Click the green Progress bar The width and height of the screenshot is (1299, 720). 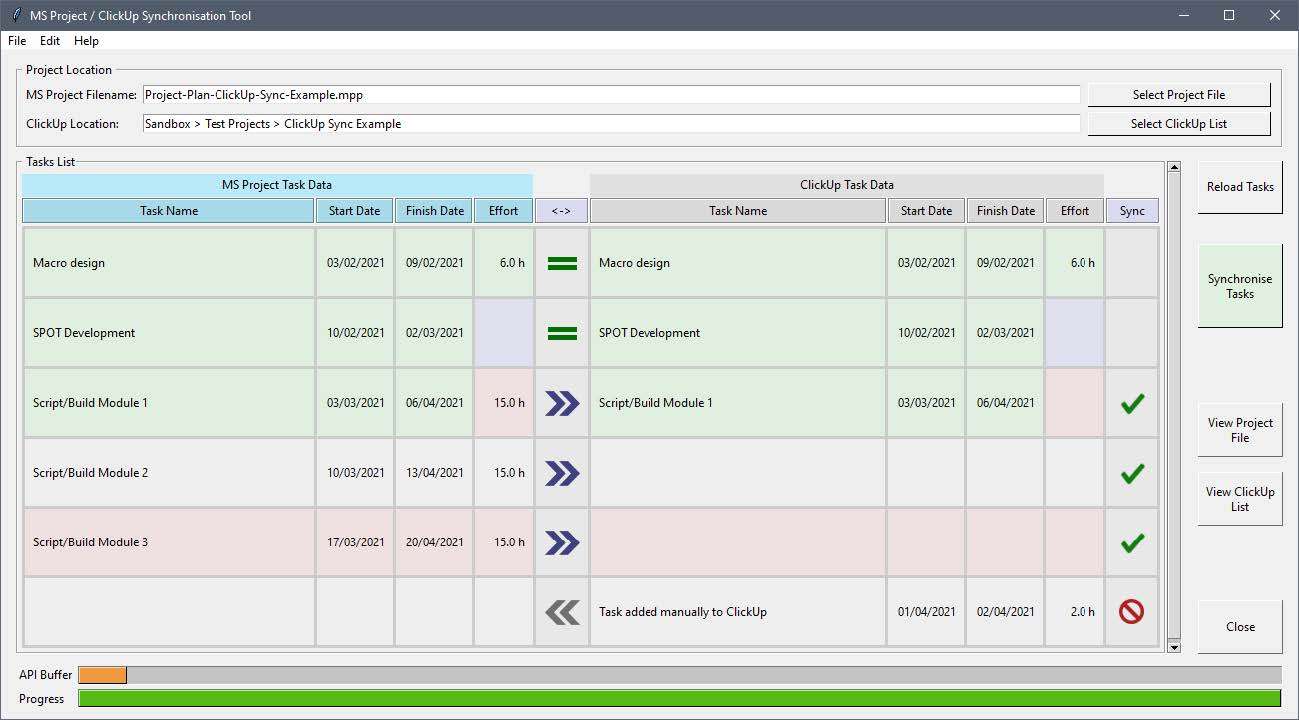679,699
